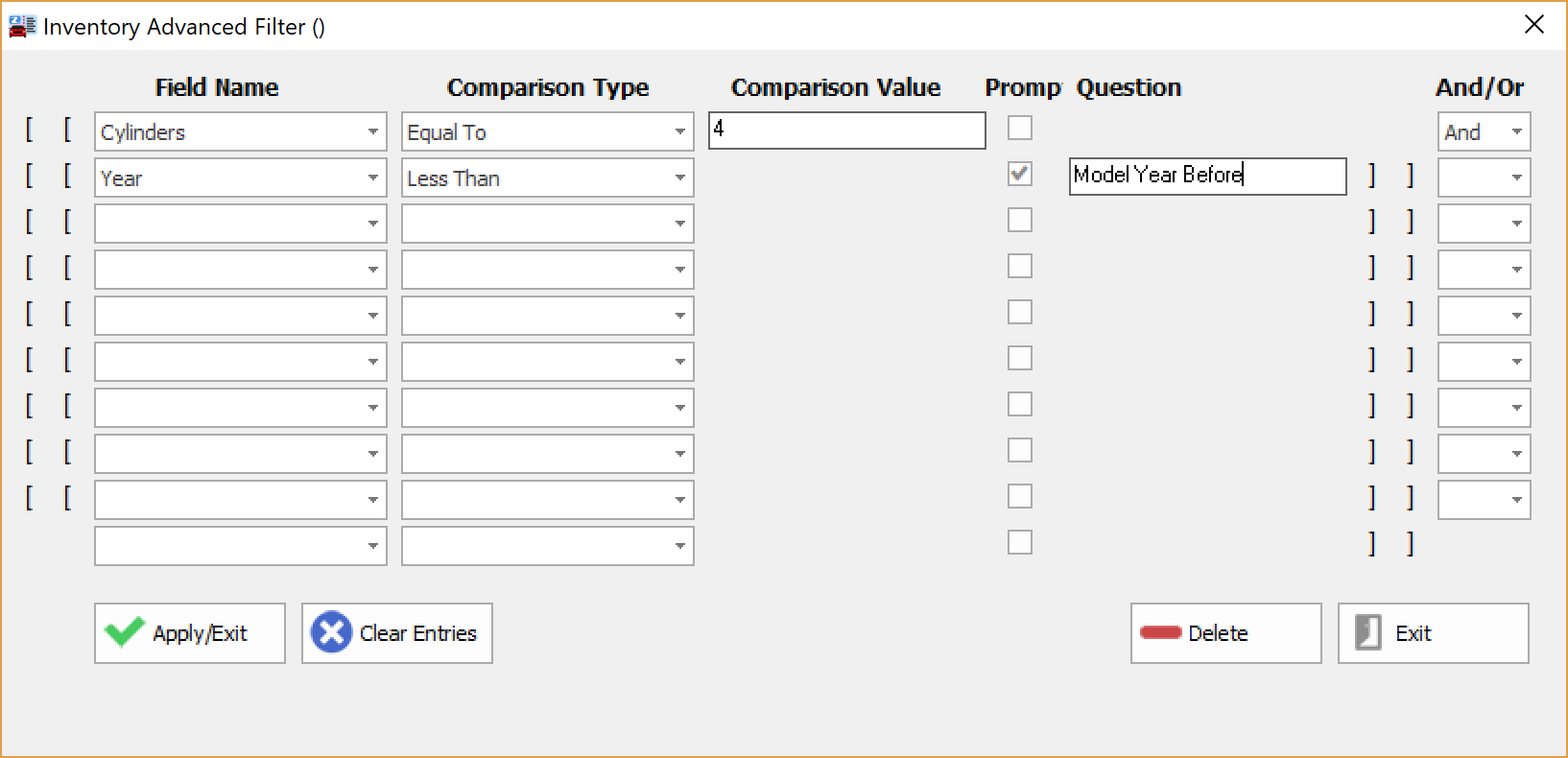Tick the Prompt checkbox in the third row
Screen dimensions: 1568x758
tap(1020, 220)
